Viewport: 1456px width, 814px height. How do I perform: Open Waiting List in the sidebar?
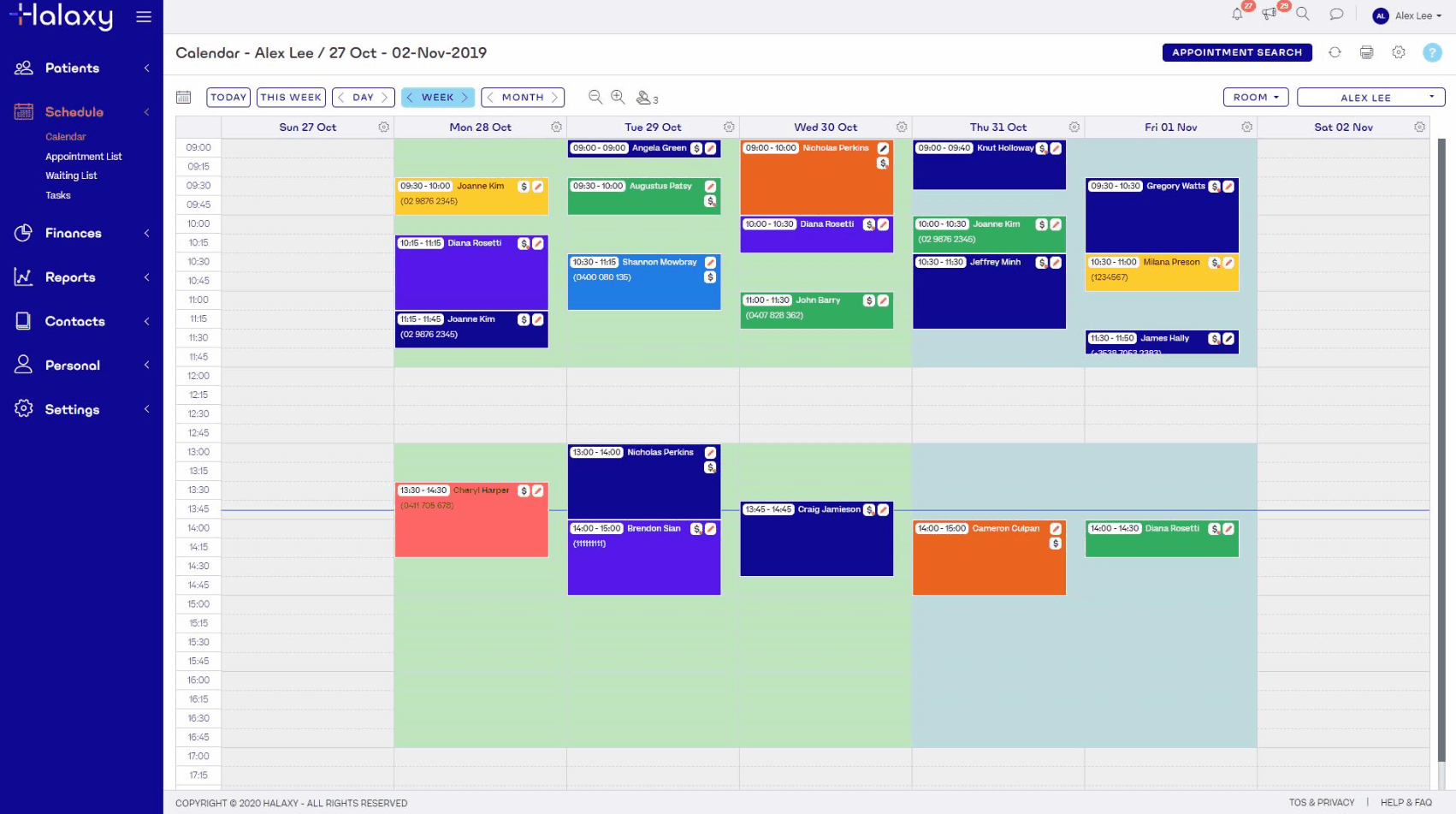[71, 175]
